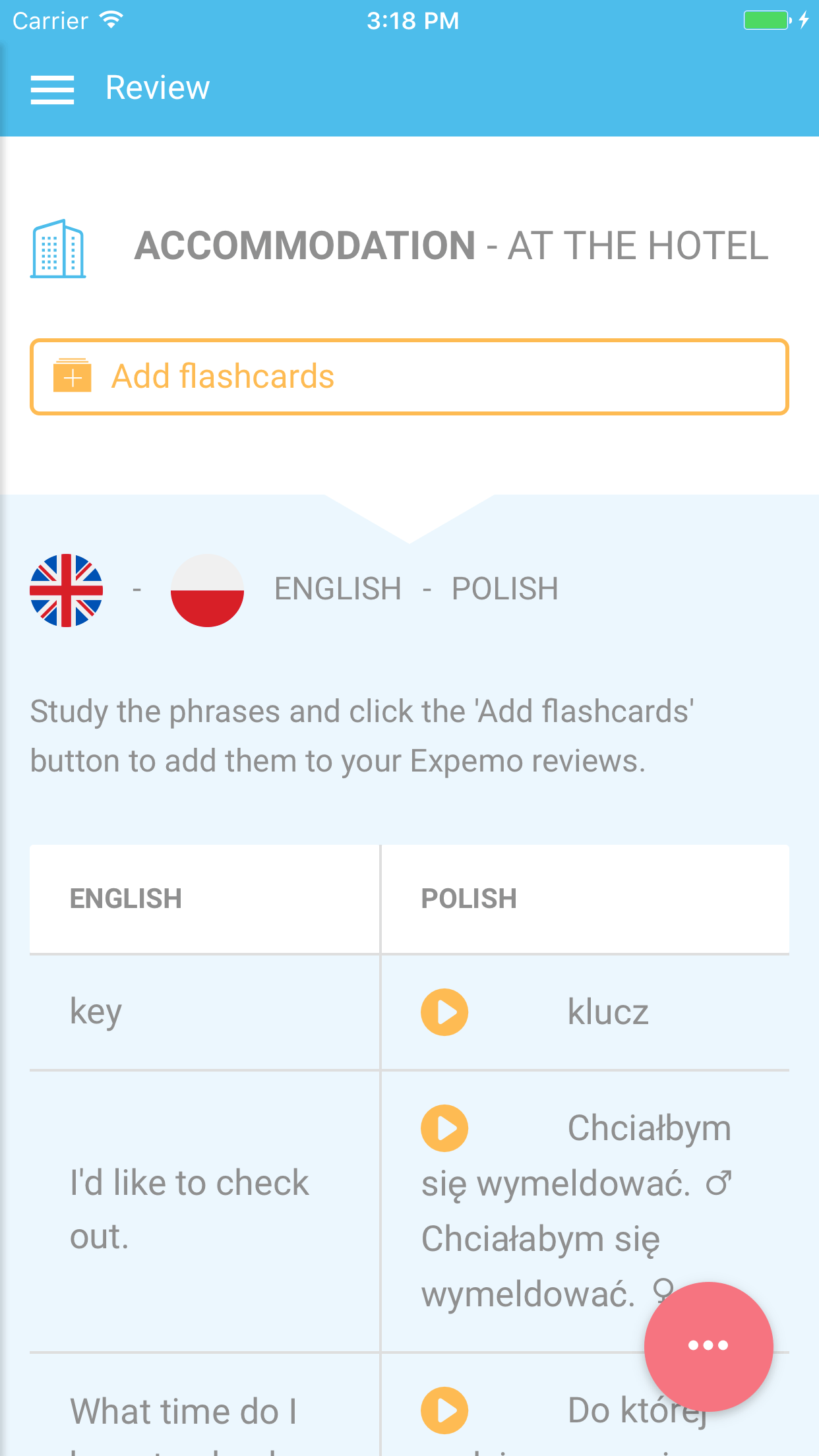
Task: Click the ENGLISH - POLISH language pair label
Action: [x=415, y=588]
